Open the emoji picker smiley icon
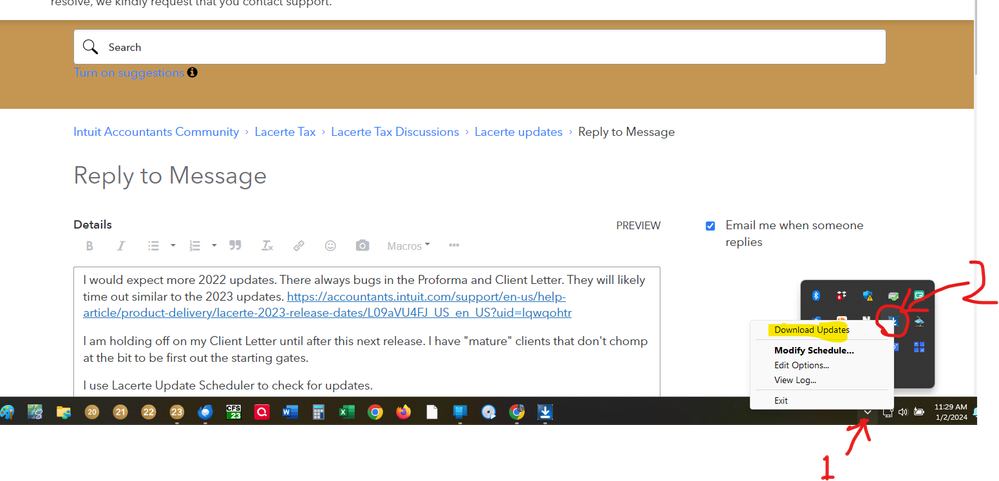Screen dimensions: 999x481 (330, 246)
